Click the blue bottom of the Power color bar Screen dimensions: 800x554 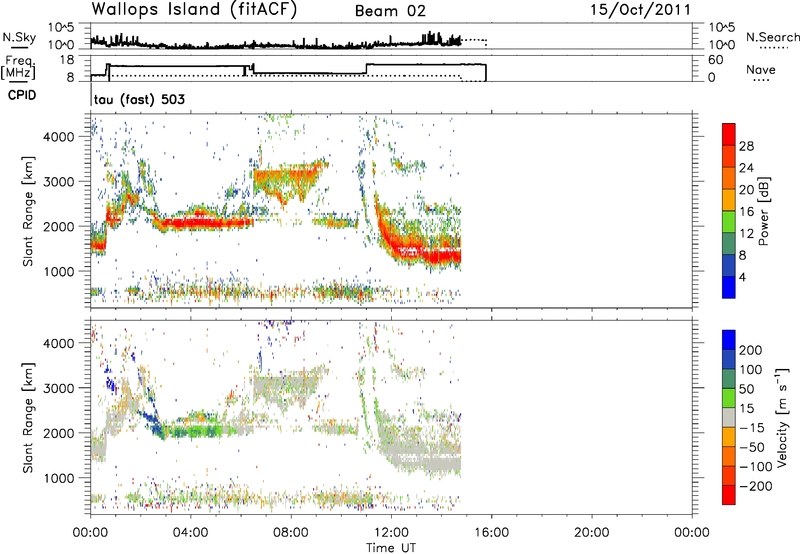[x=729, y=288]
